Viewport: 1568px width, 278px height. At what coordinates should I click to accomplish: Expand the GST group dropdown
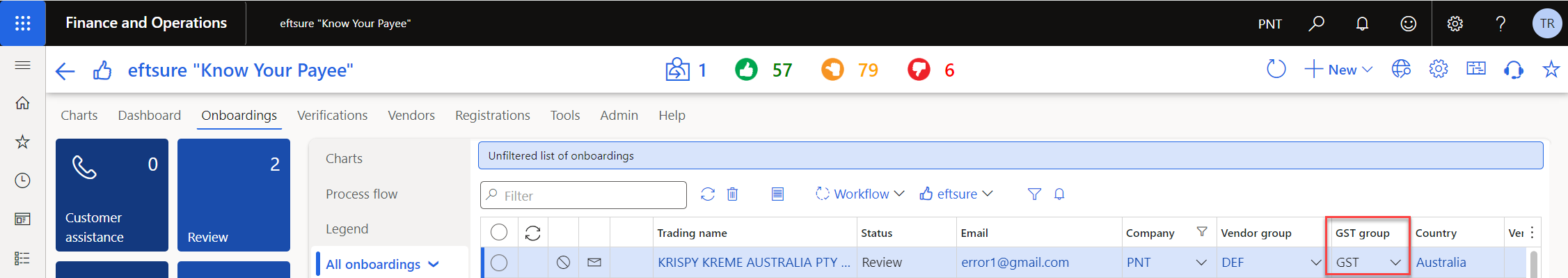[x=1395, y=263]
